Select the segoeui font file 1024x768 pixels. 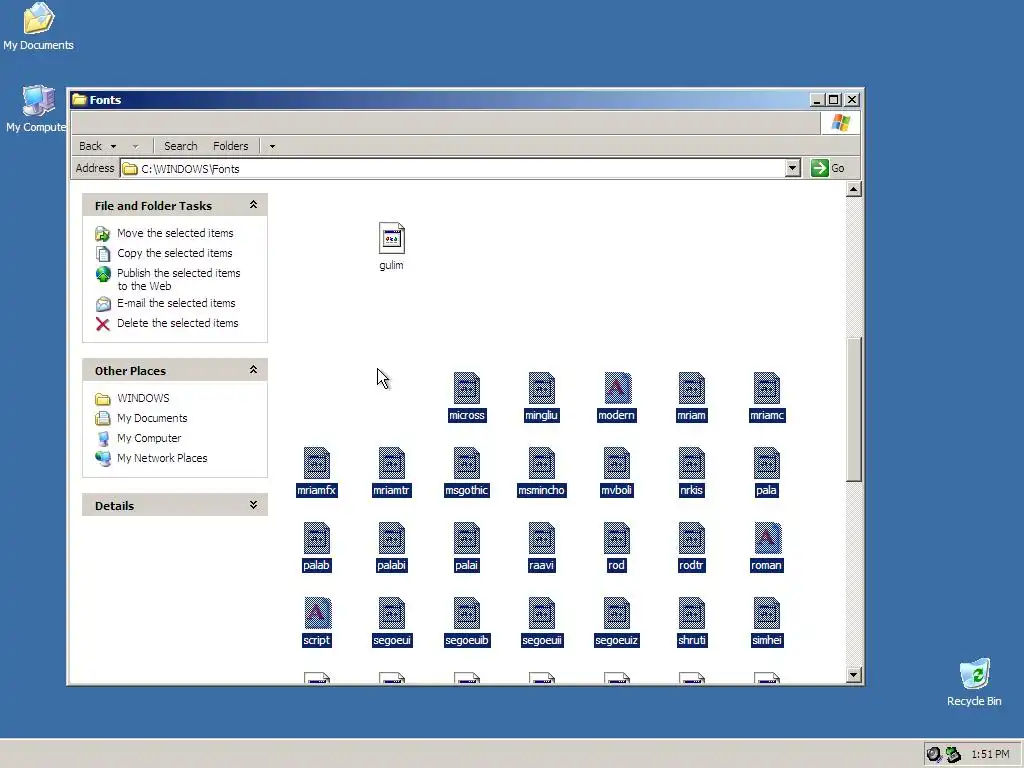pos(391,613)
